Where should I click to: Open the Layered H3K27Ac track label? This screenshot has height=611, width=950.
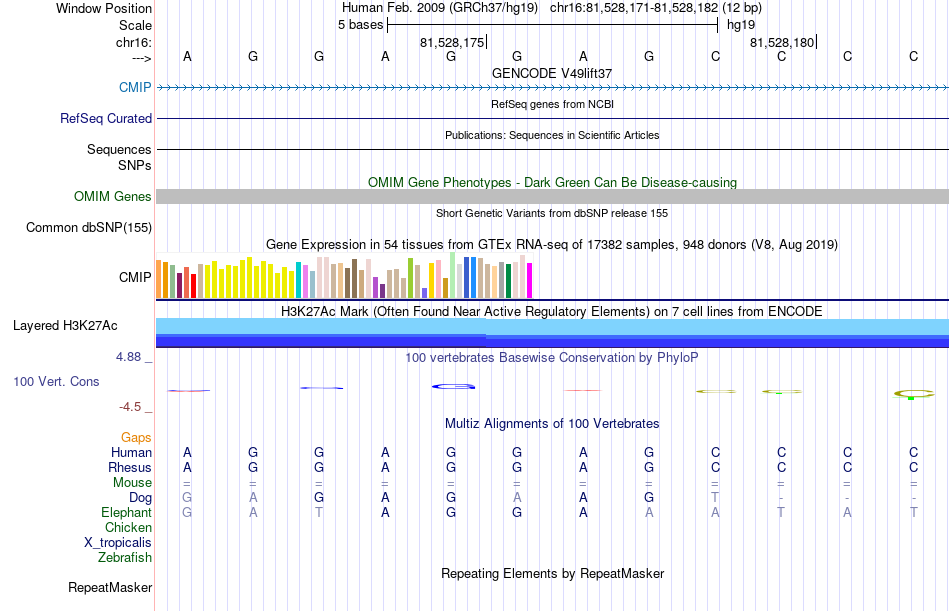[65, 326]
